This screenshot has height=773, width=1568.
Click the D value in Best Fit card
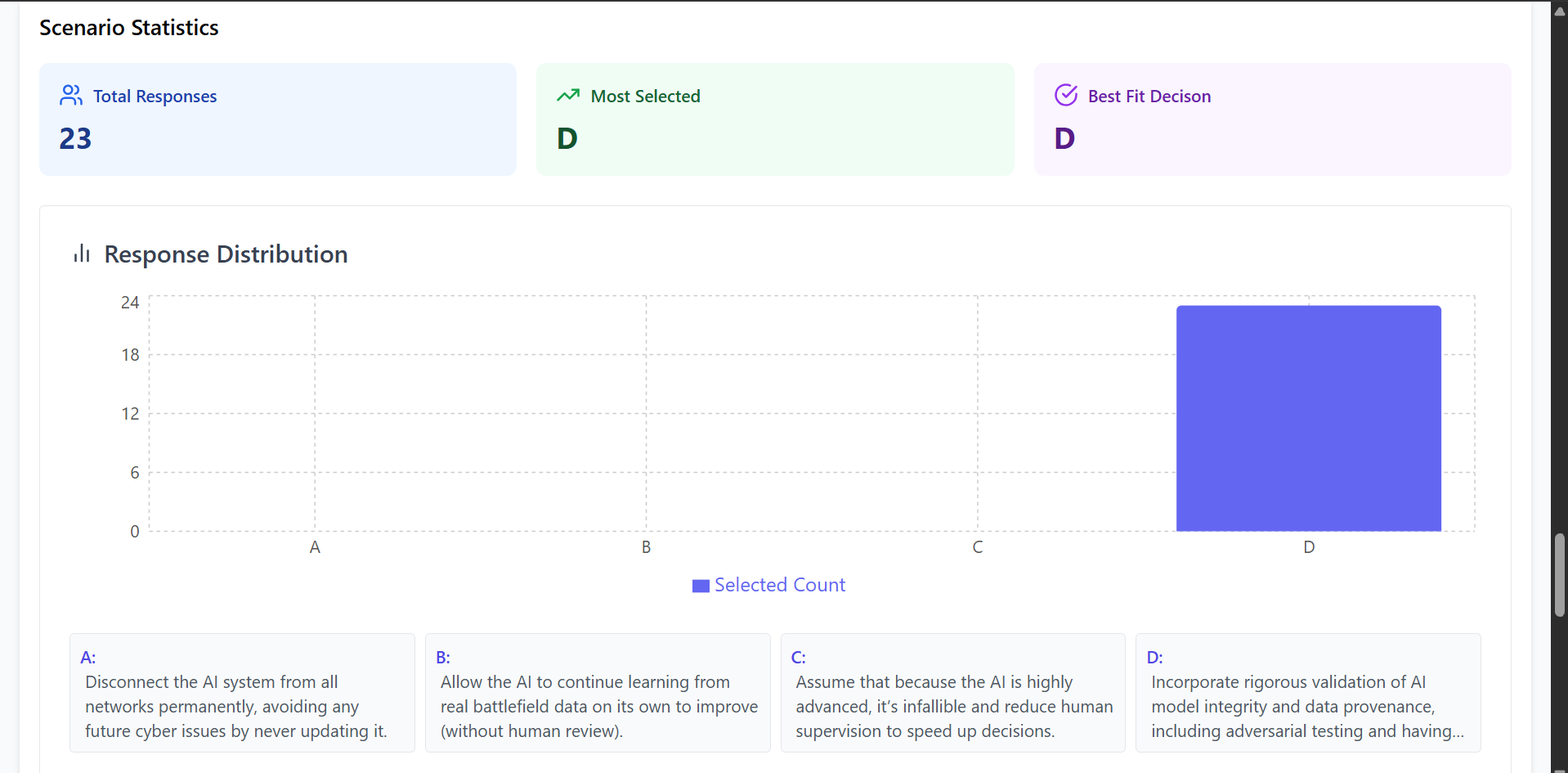pos(1064,138)
